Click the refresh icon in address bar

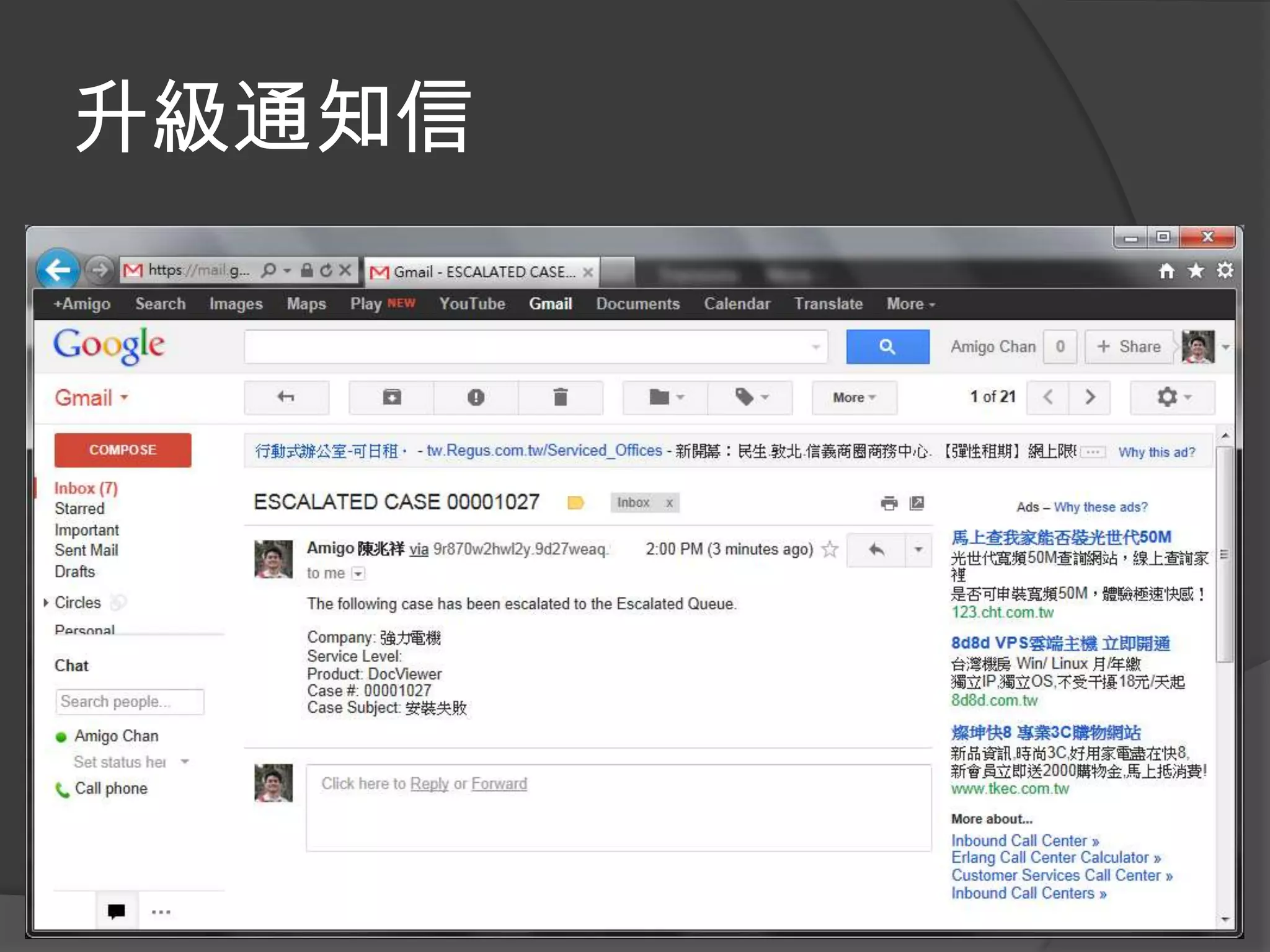tap(326, 270)
